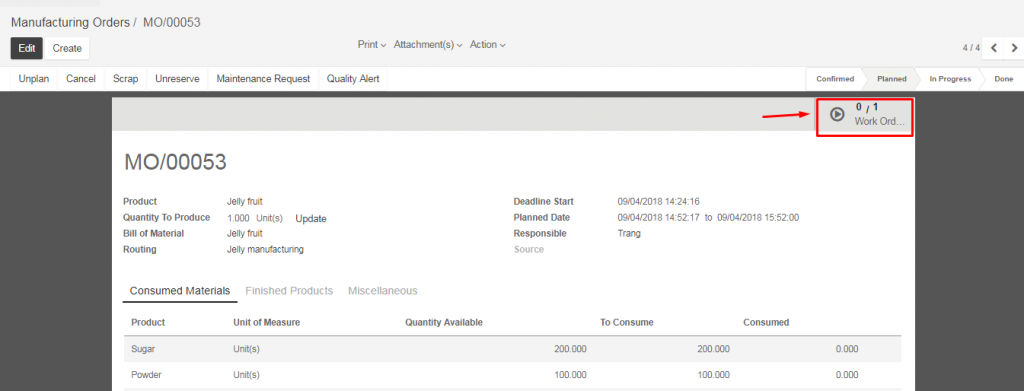Click the MO/00053 title heading
Screen dimensions: 1024x391
pyautogui.click(x=175, y=162)
